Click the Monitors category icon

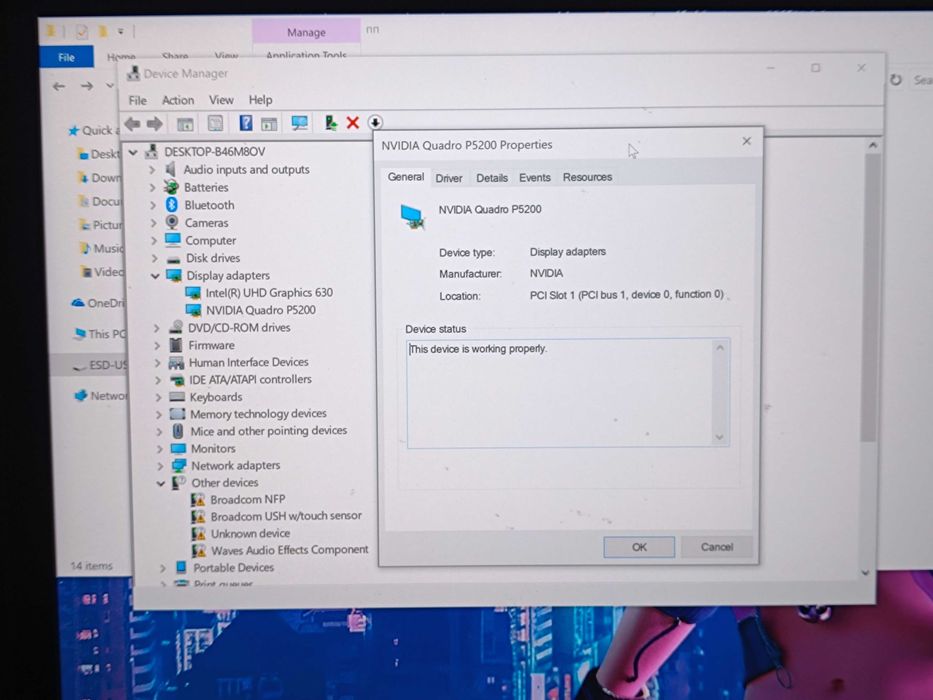pyautogui.click(x=179, y=448)
